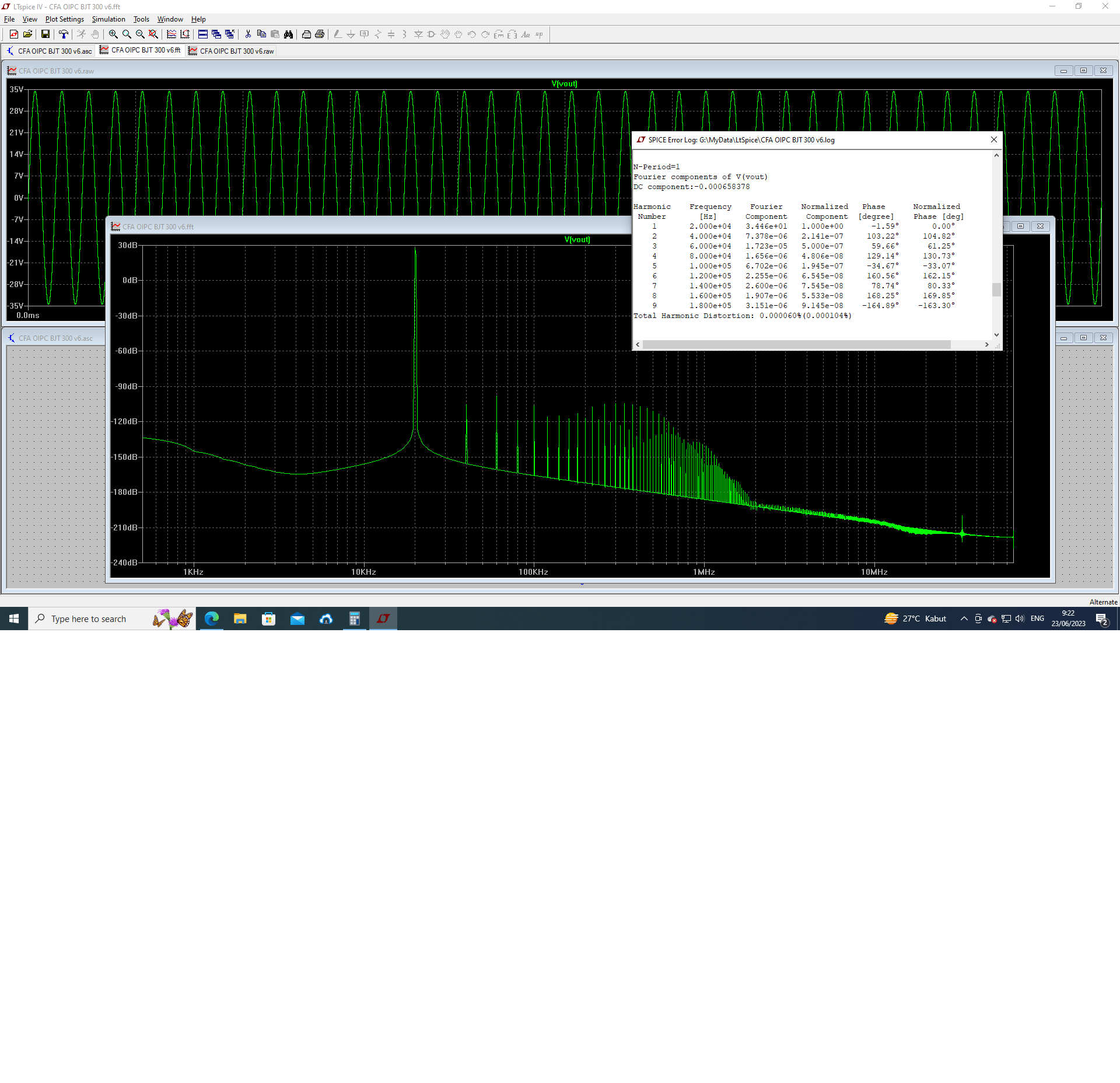1120x1083 pixels.
Task: Click the Ground symbol icon
Action: 351,34
